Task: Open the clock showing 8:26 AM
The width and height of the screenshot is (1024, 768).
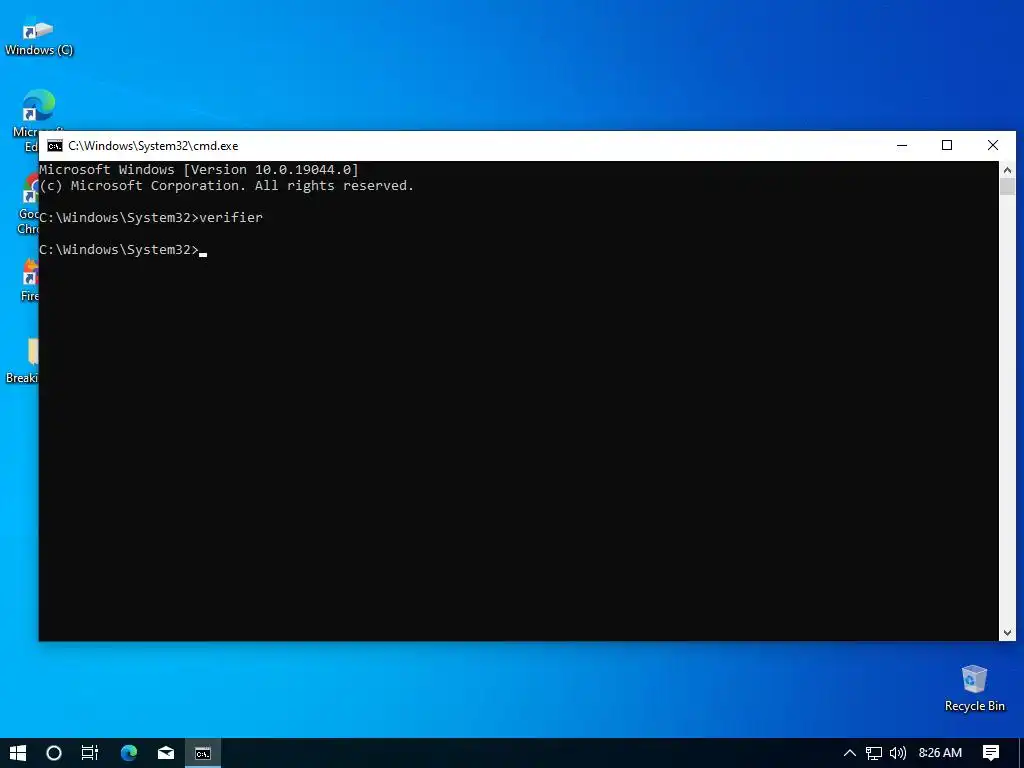Action: pos(940,753)
